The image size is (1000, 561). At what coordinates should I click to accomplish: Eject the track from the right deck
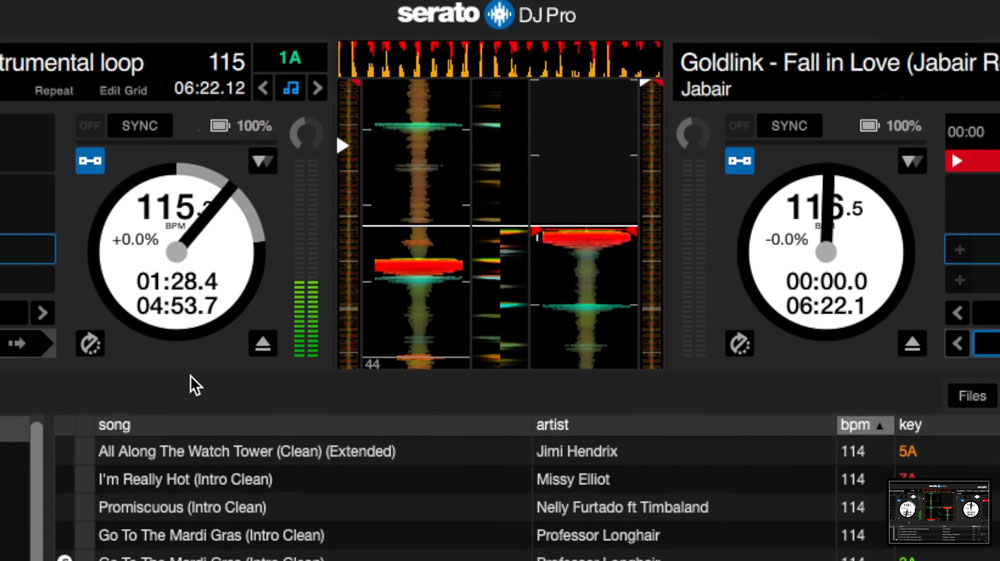pyautogui.click(x=912, y=344)
